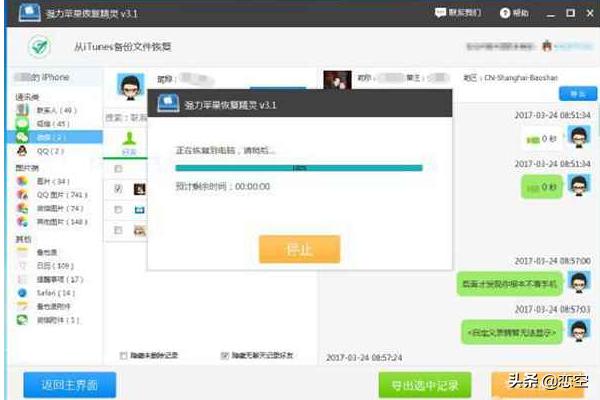
Task: Uncheck the checked contact row checkbox
Action: (x=118, y=188)
